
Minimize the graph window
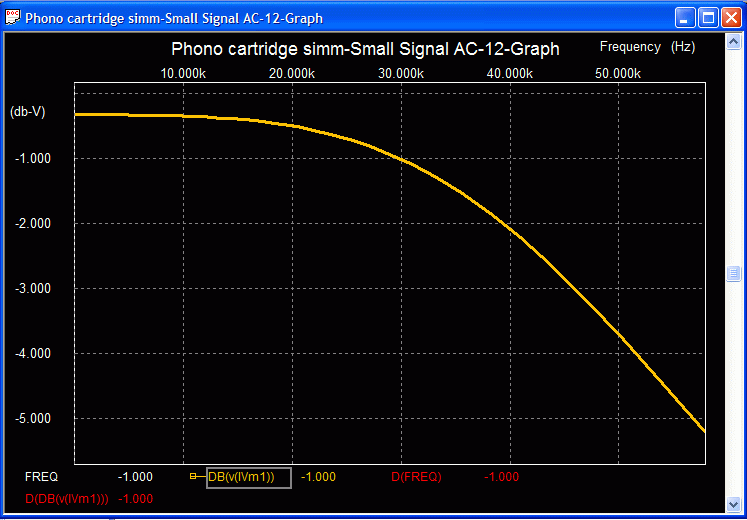click(x=686, y=18)
